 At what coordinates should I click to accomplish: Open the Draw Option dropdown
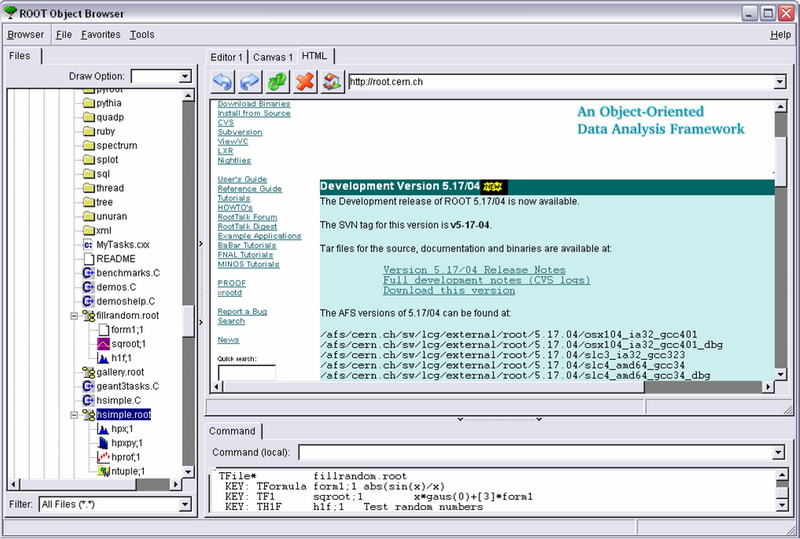tap(184, 76)
